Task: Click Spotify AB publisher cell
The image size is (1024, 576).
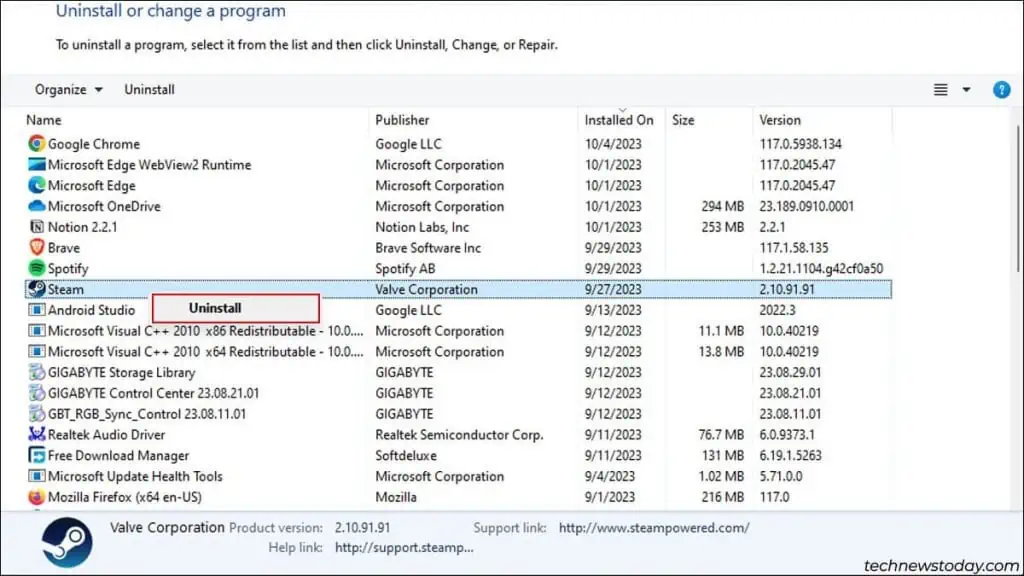Action: (405, 268)
